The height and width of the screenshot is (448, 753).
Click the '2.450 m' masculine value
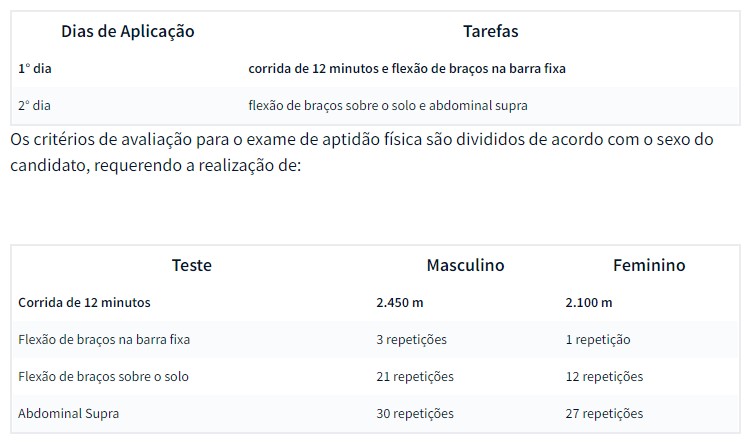[399, 302]
